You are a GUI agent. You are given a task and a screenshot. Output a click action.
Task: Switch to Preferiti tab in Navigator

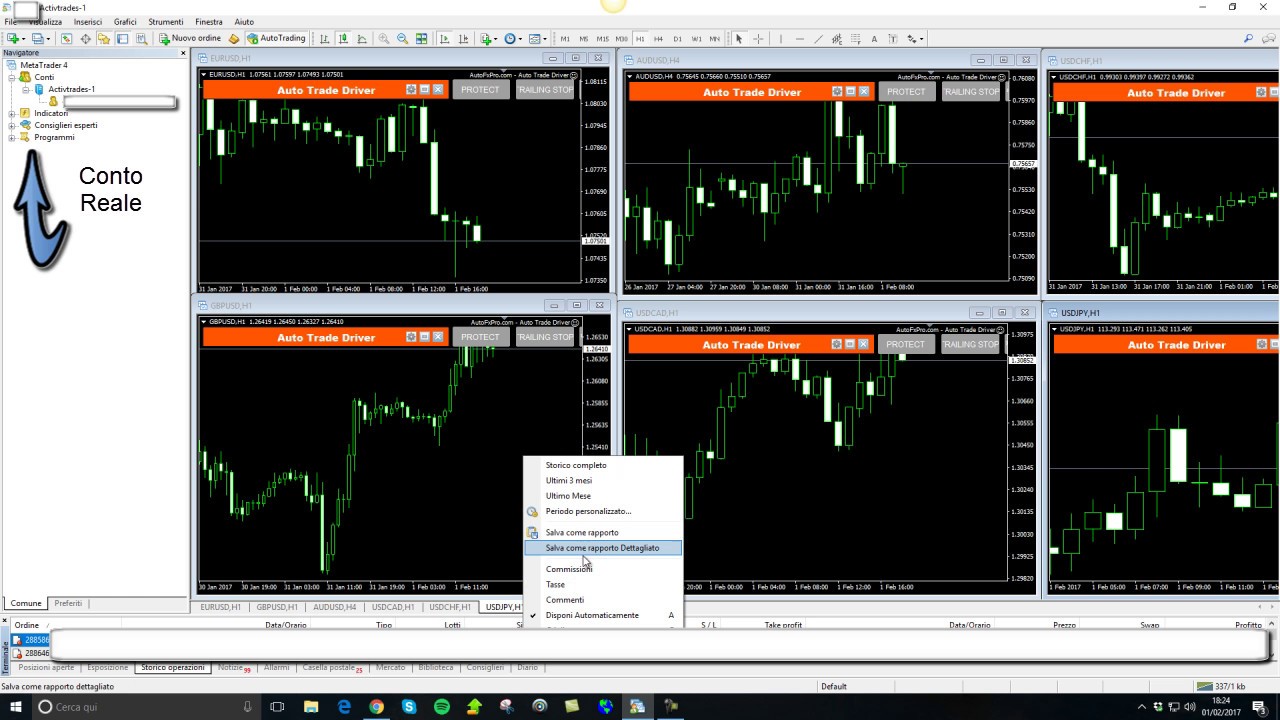tap(68, 603)
